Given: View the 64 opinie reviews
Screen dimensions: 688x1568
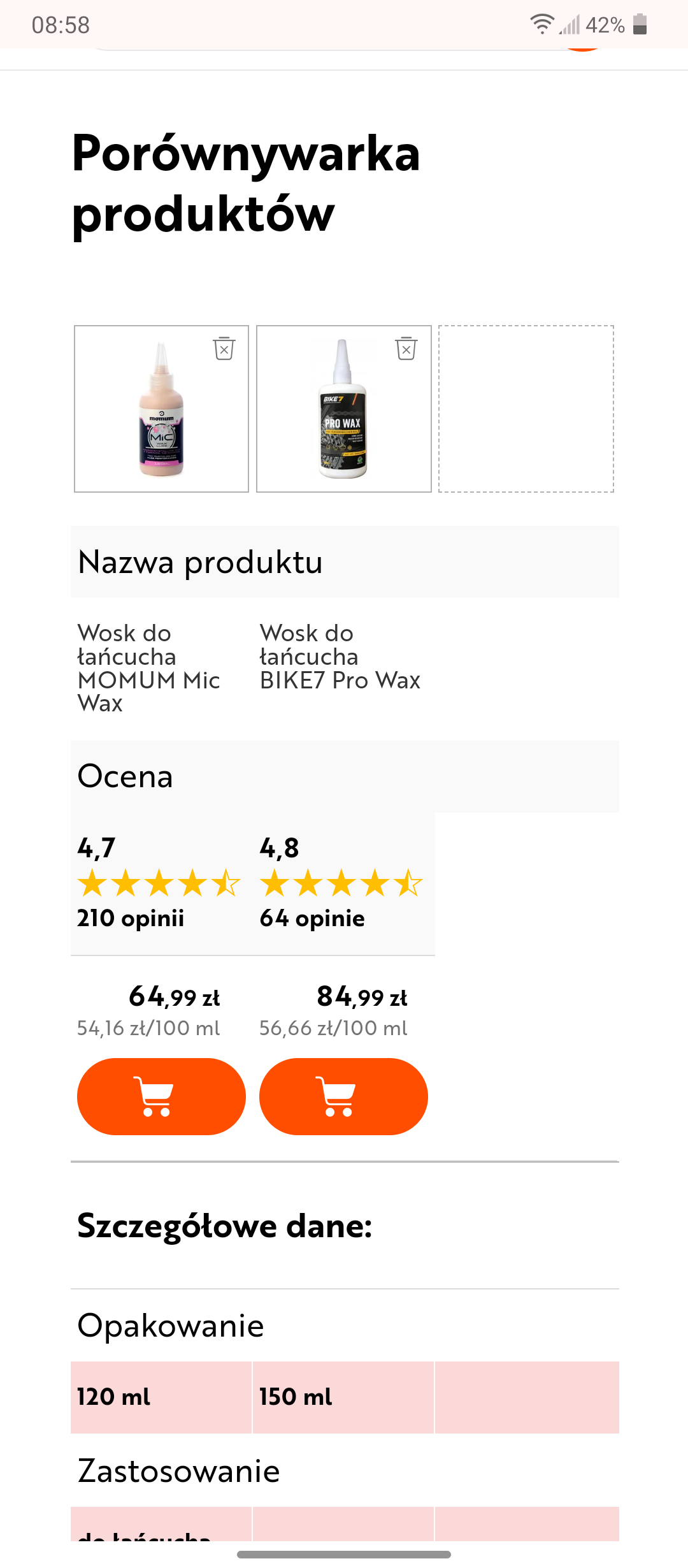Looking at the screenshot, I should coord(312,918).
